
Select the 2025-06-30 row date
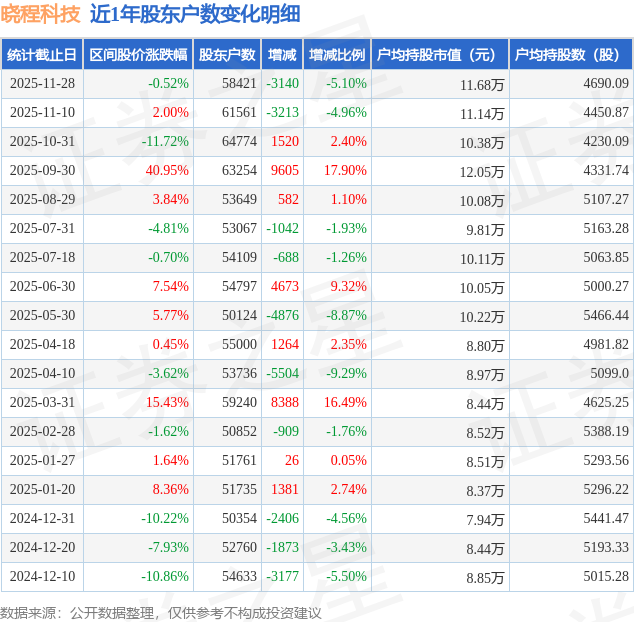click(x=42, y=286)
